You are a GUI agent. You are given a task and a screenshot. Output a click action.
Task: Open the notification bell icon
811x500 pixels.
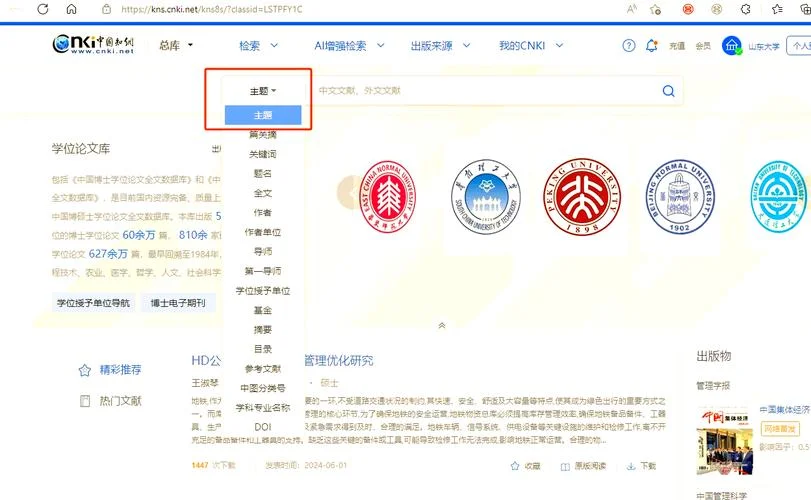(x=652, y=46)
